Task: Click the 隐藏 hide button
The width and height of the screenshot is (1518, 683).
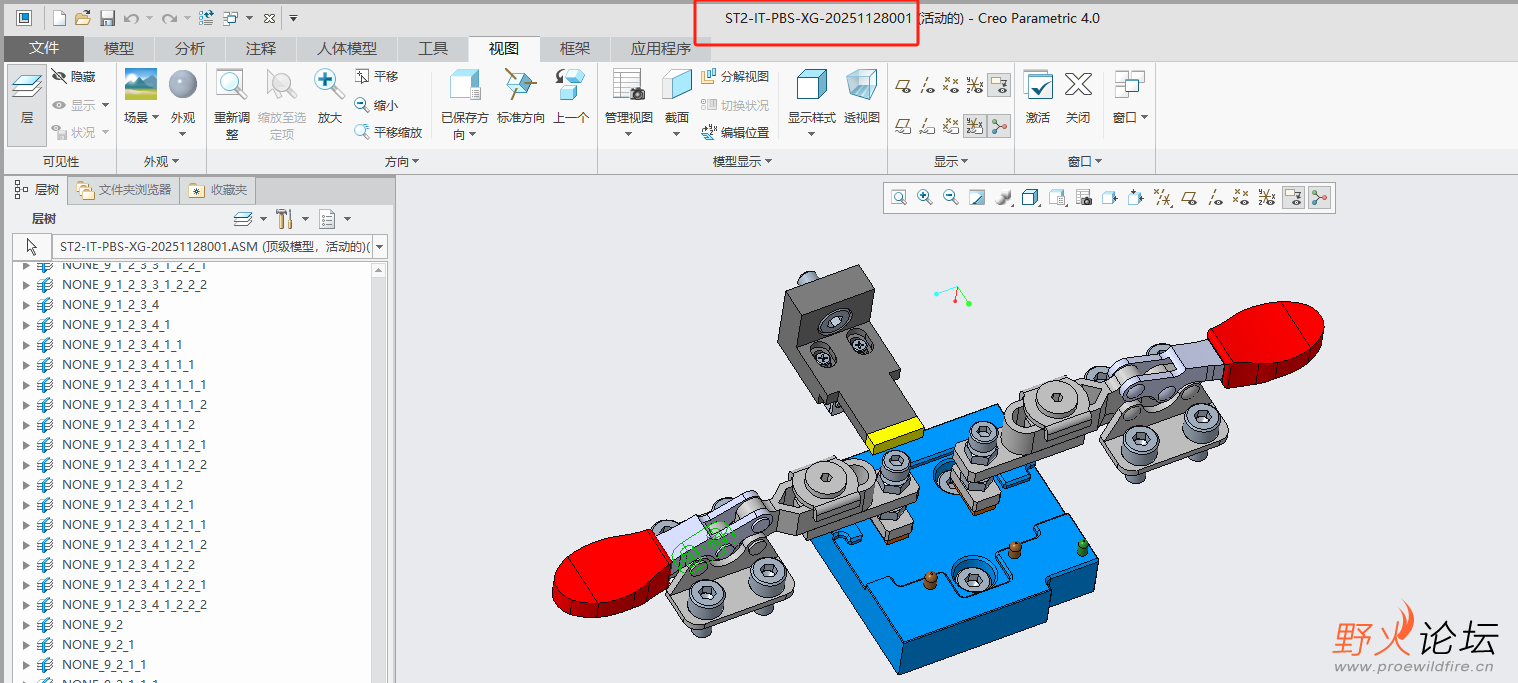Action: pos(74,76)
